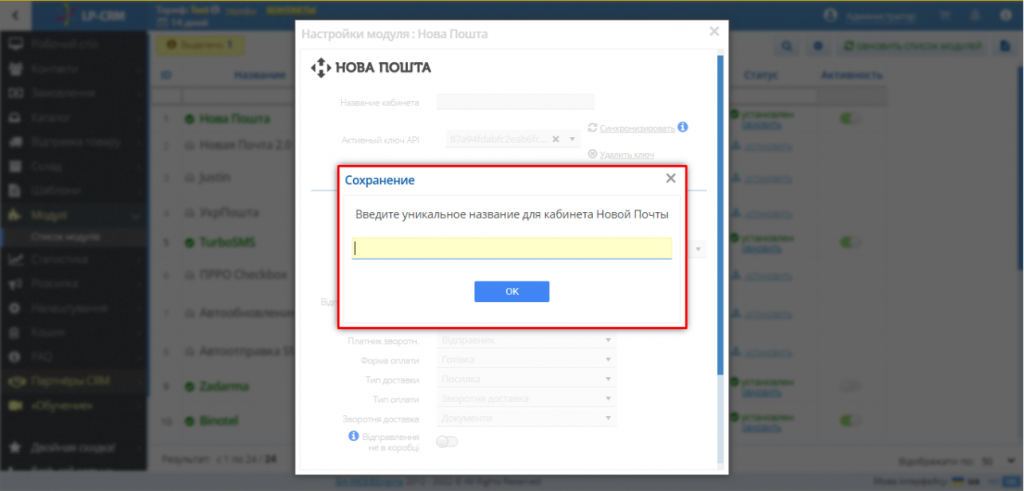Click the notifications bell in header
This screenshot has height=491, width=1024.
(x=976, y=15)
